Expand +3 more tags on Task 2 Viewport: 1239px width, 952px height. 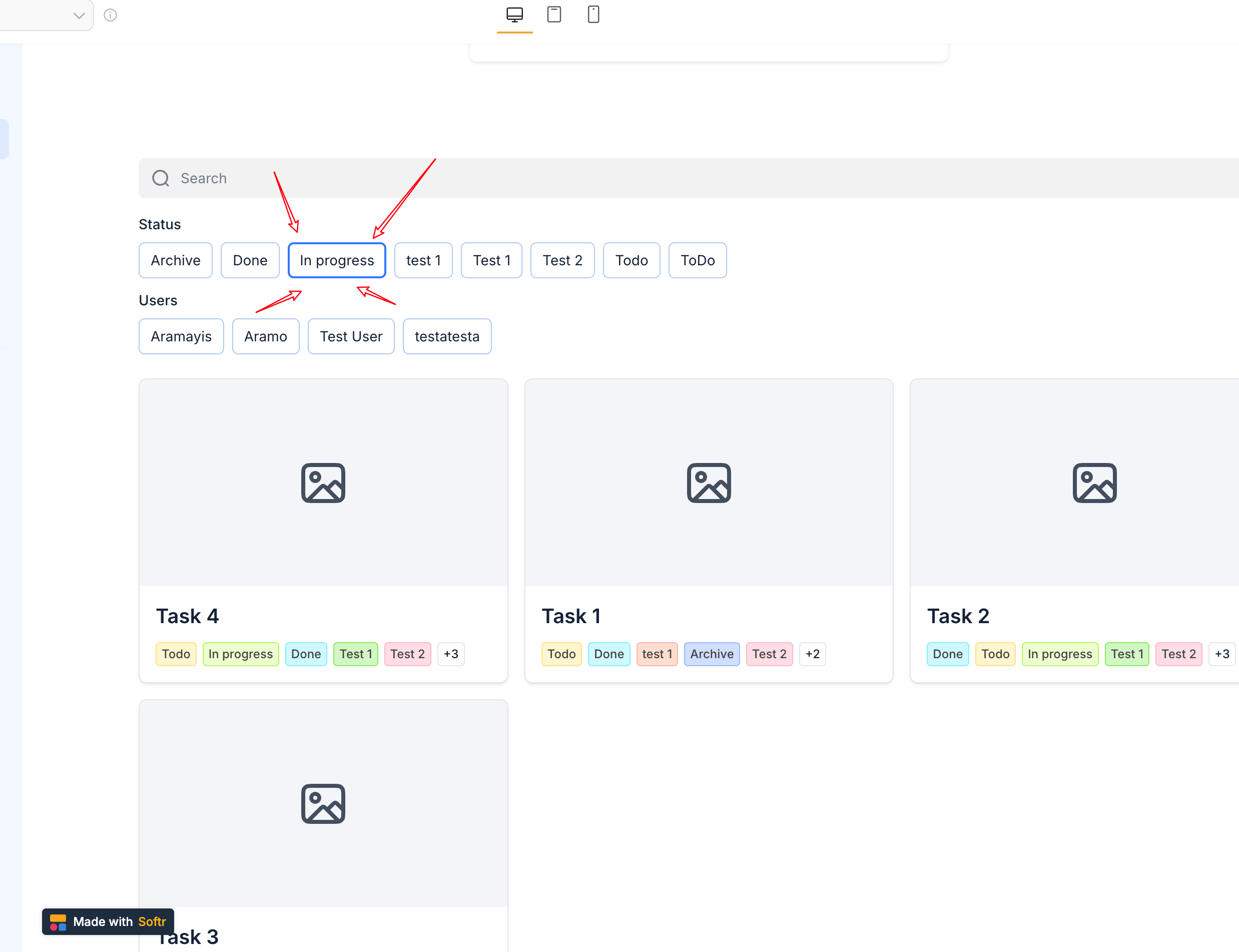pyautogui.click(x=1222, y=654)
